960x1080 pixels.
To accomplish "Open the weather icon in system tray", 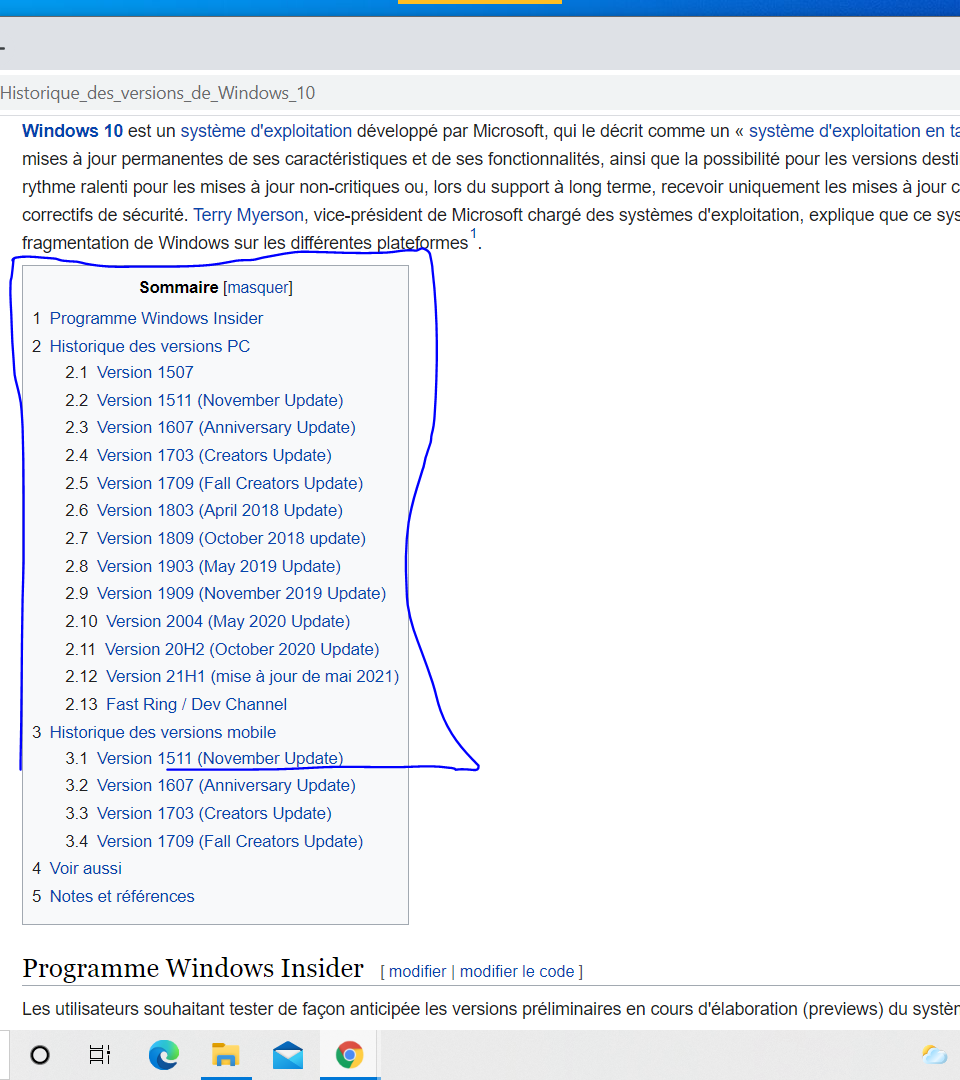I will click(x=935, y=1055).
